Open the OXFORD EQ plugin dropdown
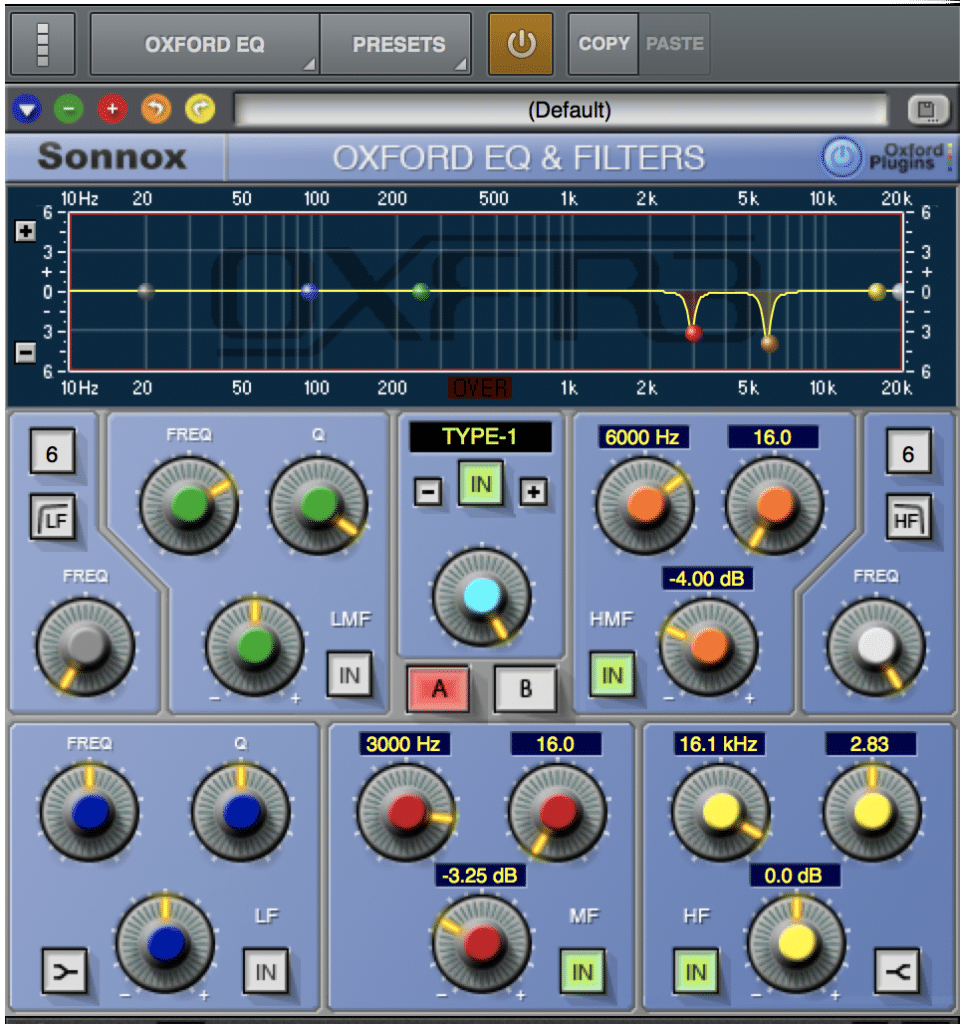The image size is (960, 1024). (x=204, y=44)
